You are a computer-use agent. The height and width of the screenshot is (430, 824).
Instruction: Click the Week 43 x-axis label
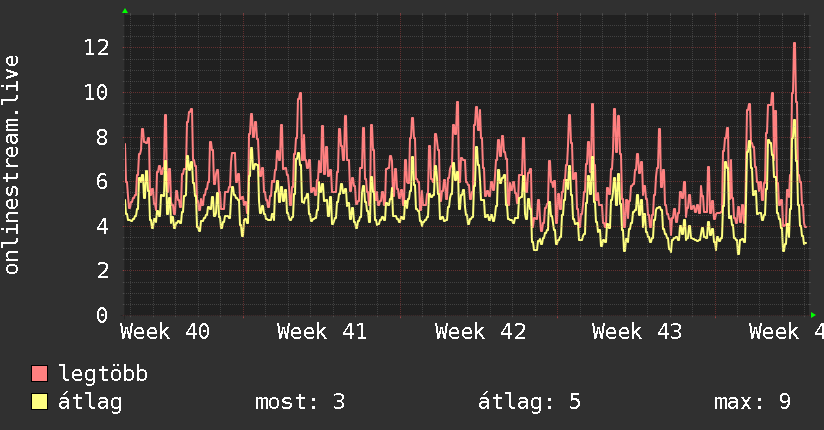pos(637,332)
